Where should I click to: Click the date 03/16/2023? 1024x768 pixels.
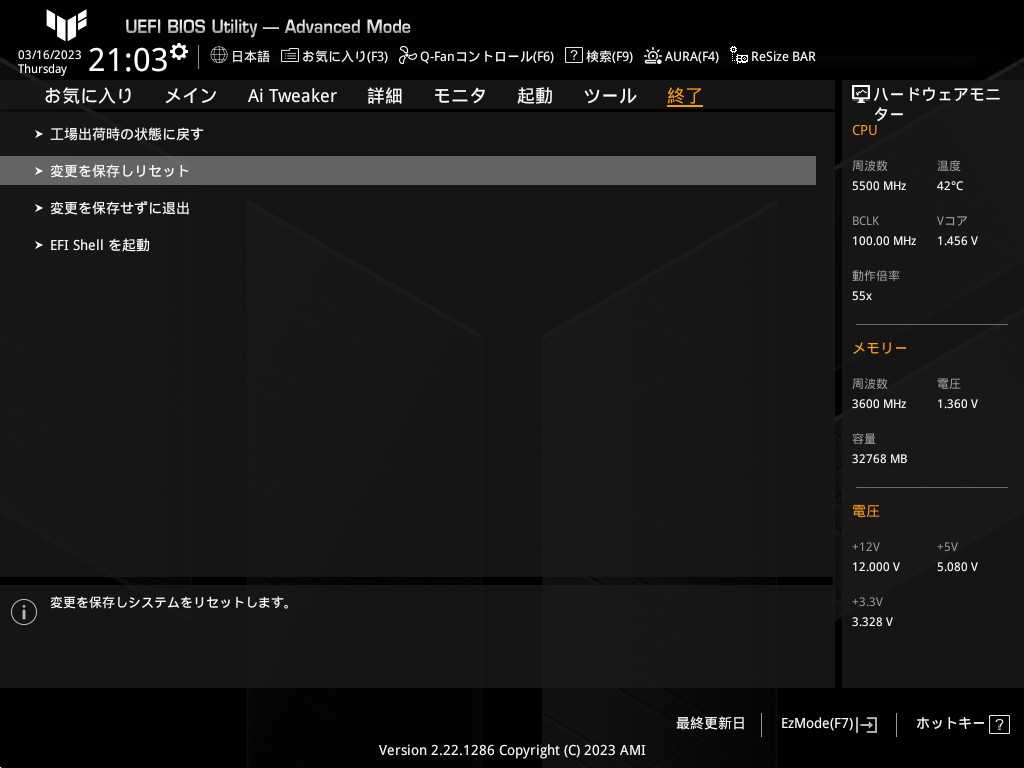pyautogui.click(x=50, y=55)
